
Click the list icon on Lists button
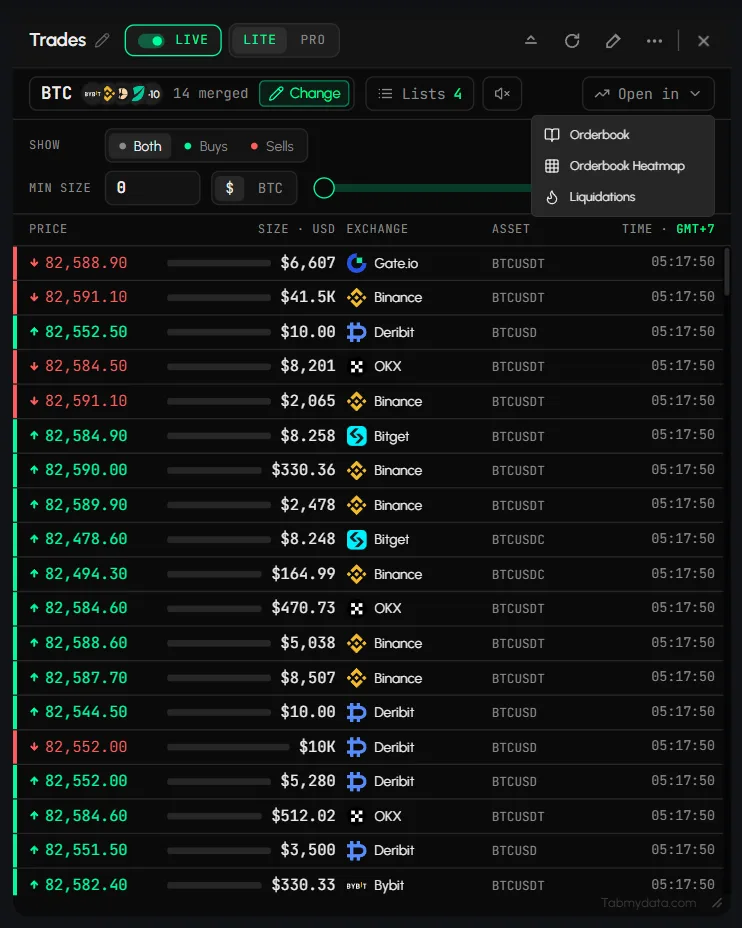(x=385, y=94)
